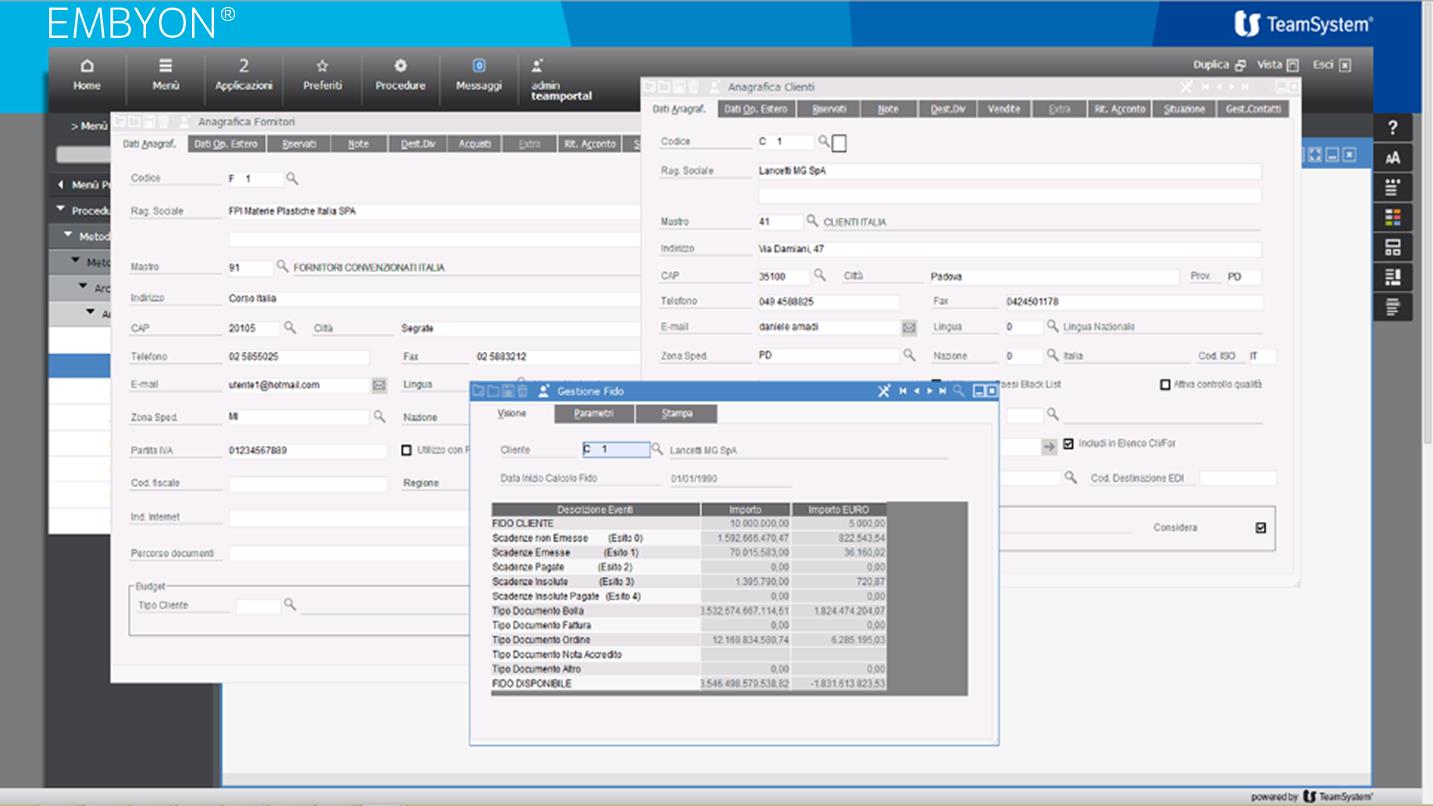The width and height of the screenshot is (1433, 806).
Task: Click Cliente lookup magnifier in Gestione Fido
Action: click(x=657, y=450)
